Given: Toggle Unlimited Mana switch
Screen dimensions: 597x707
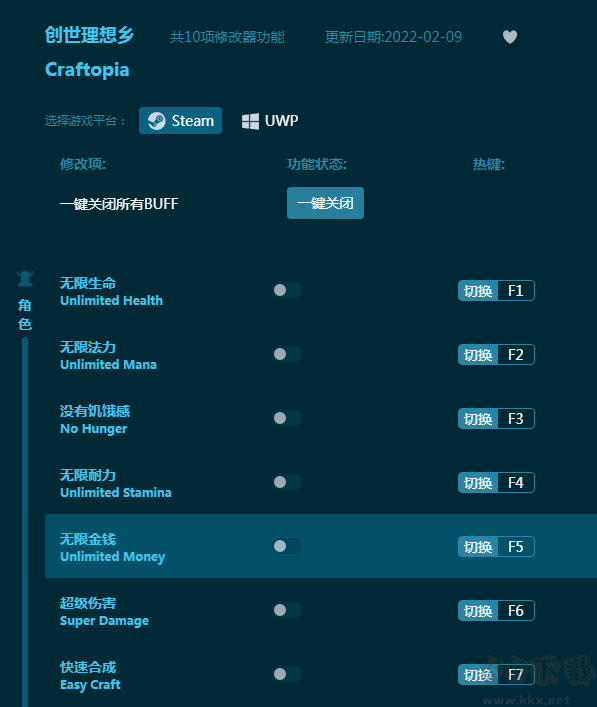Looking at the screenshot, I should (287, 354).
